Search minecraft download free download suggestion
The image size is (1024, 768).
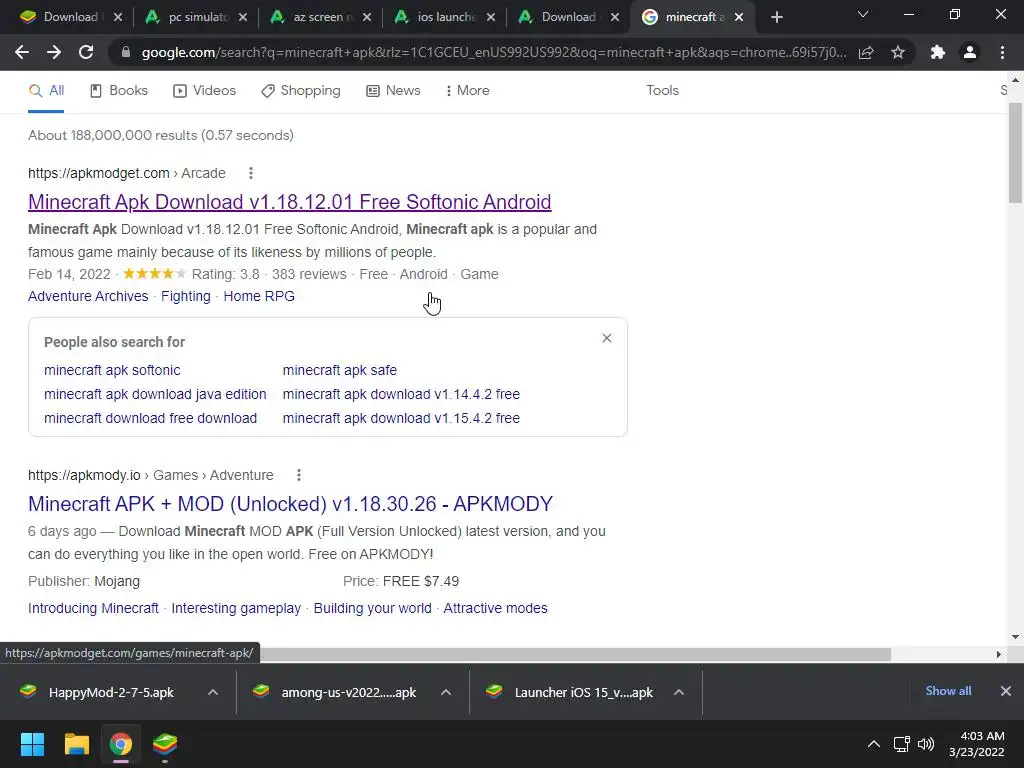click(x=150, y=419)
